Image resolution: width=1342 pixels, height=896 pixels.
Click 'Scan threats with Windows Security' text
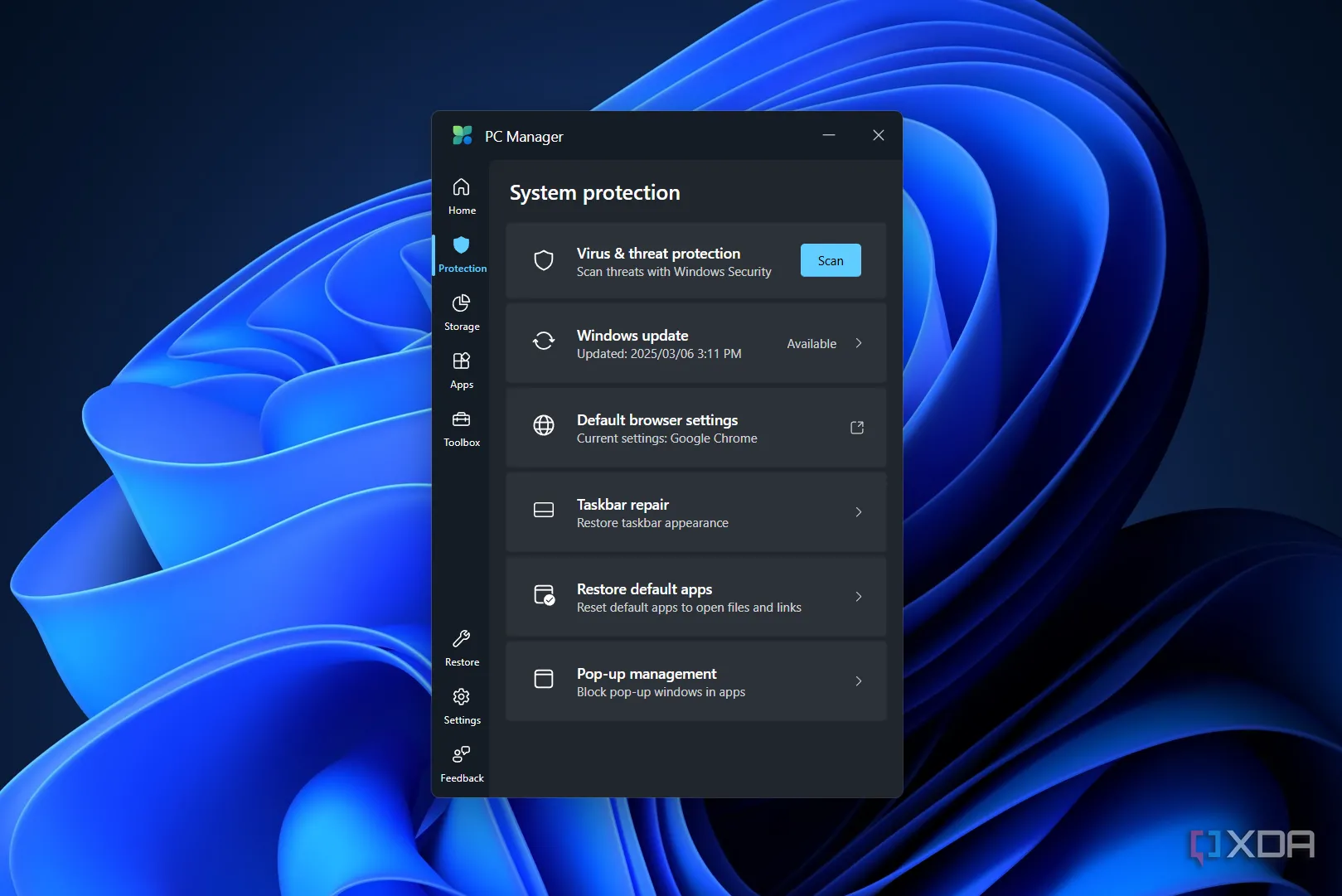(674, 272)
